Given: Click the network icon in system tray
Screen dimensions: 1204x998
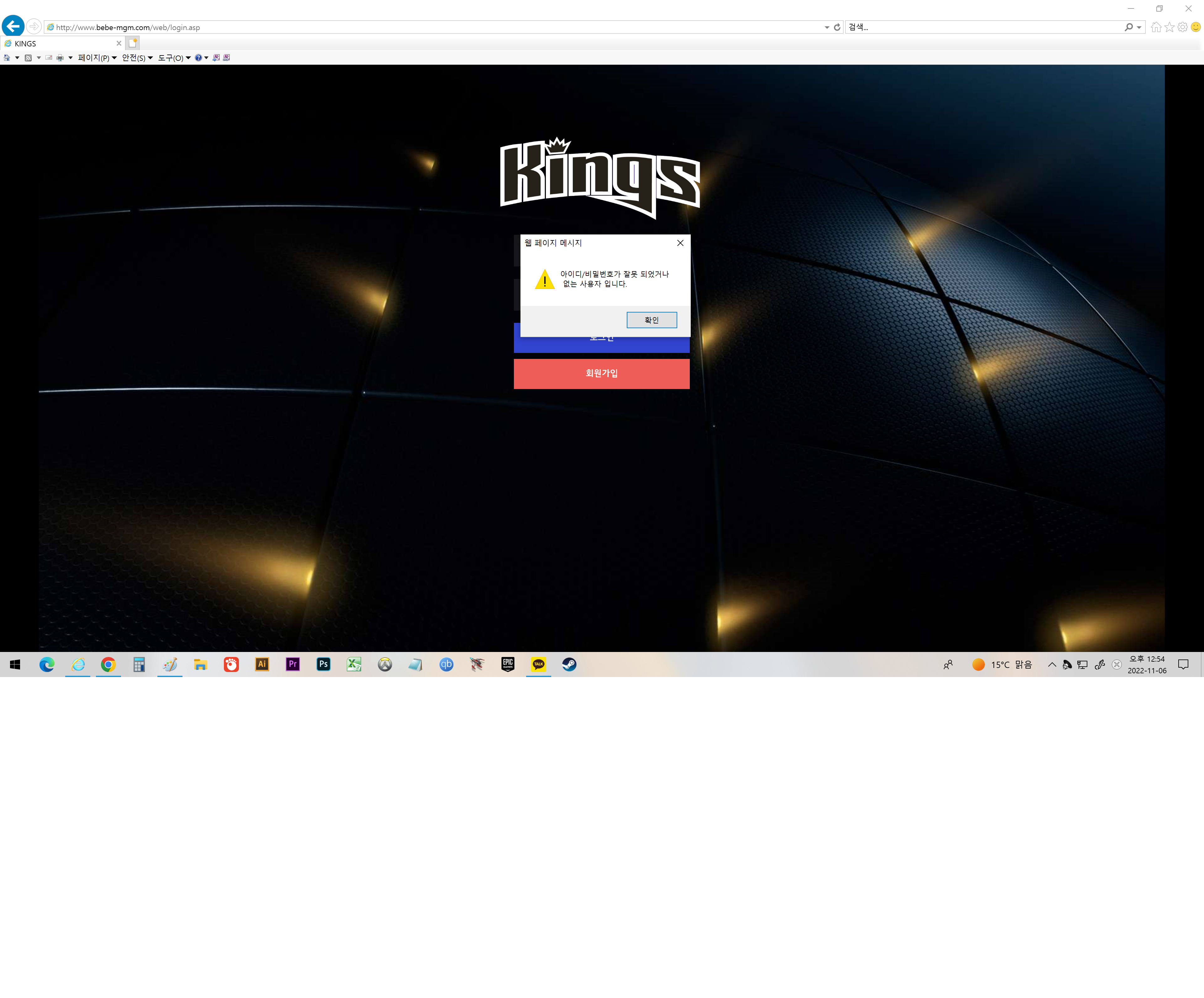Looking at the screenshot, I should pos(1082,664).
